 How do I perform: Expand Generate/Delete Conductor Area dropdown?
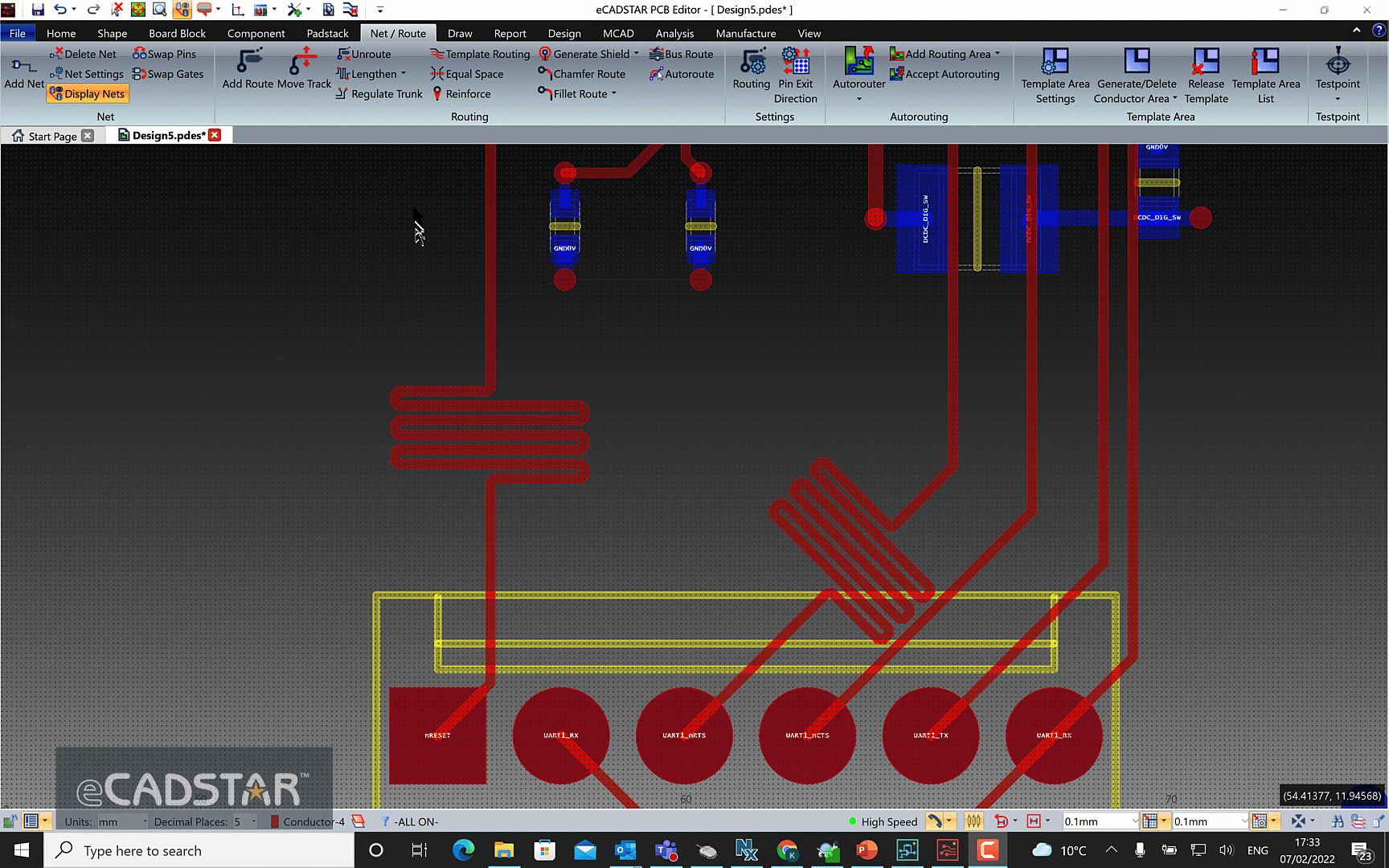tap(1175, 99)
